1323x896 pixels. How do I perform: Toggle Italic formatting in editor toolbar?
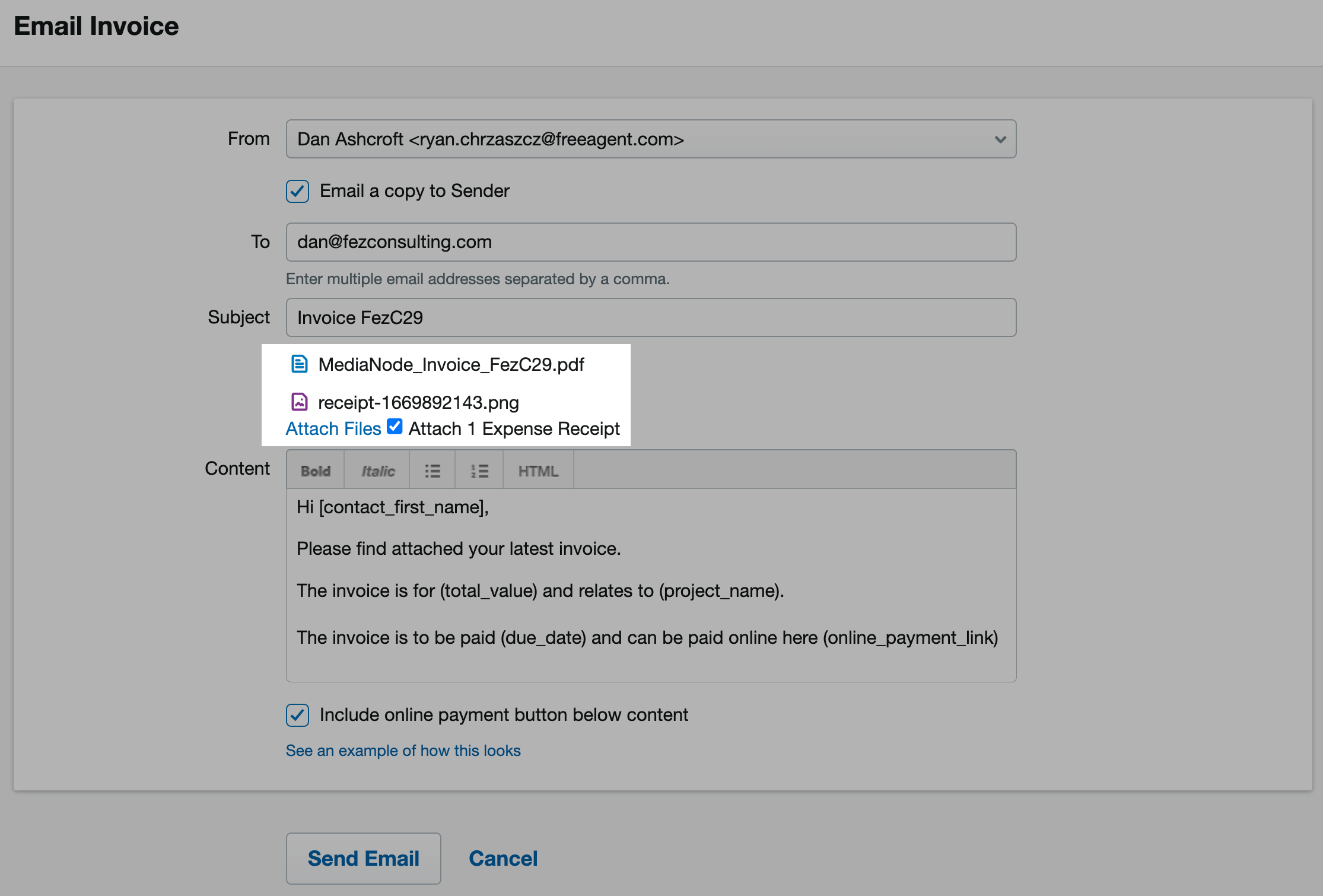pos(378,471)
